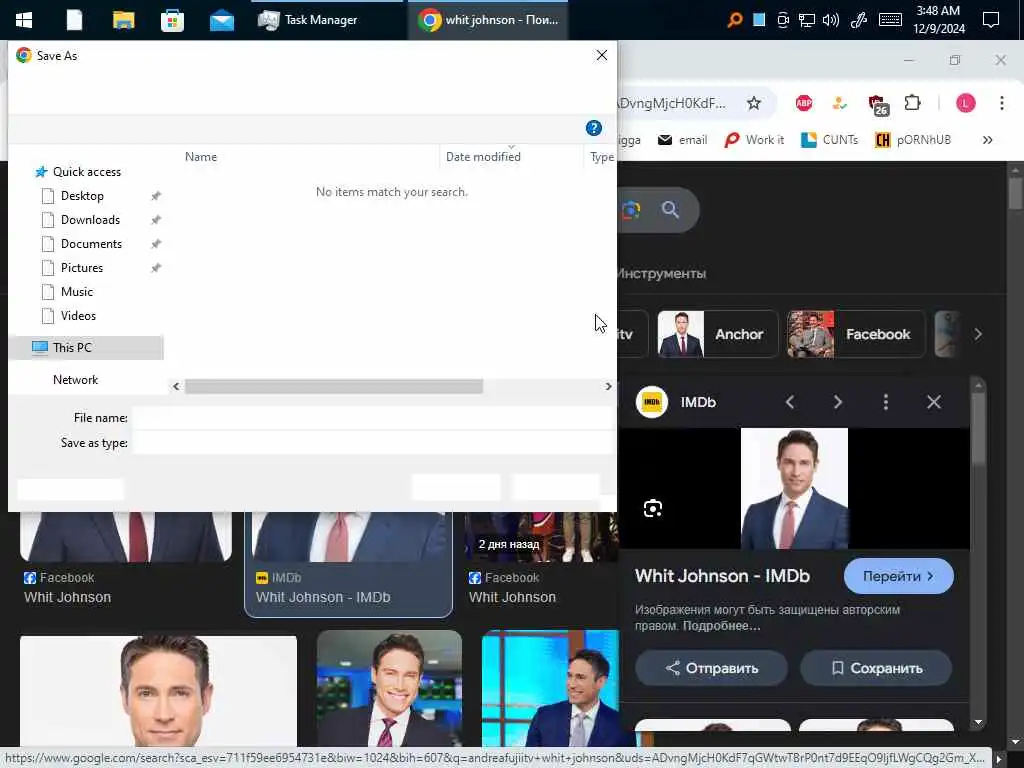Open the Инструменты tools option
Viewport: 1024px width, 768px height.
tap(662, 274)
